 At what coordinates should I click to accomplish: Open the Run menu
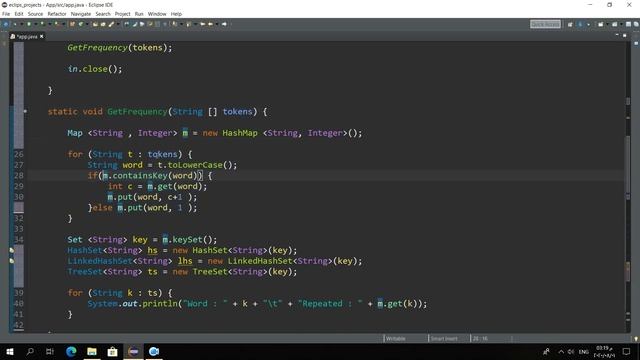(139, 14)
